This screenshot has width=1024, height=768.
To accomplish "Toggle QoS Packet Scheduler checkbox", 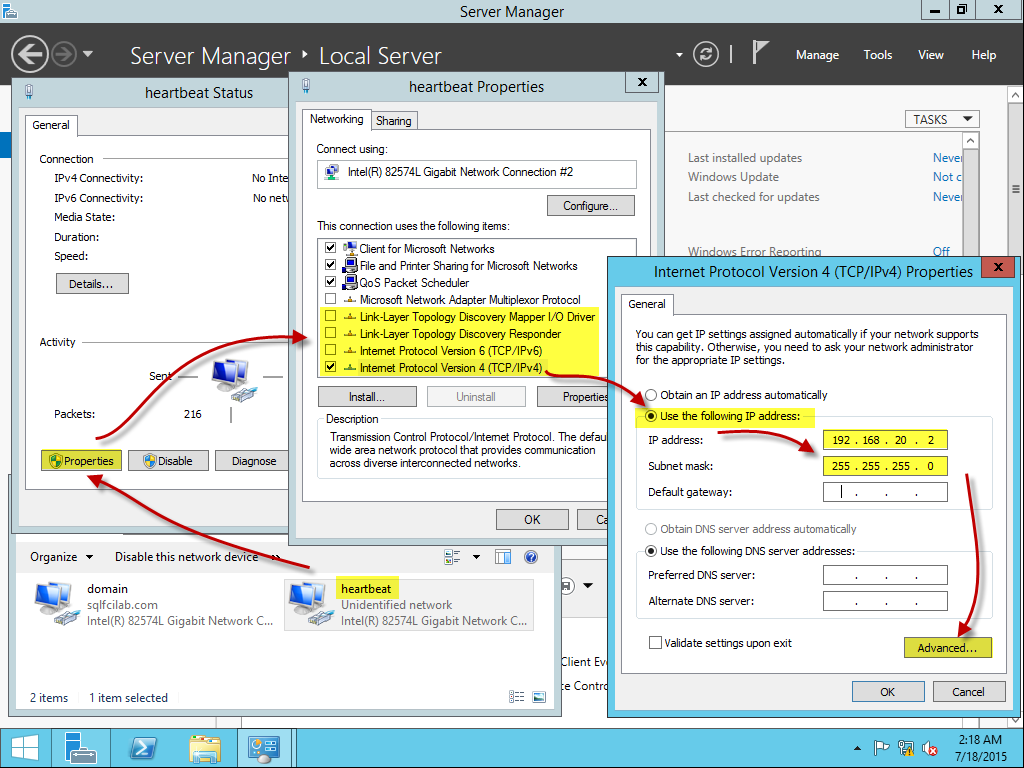I will coord(330,282).
